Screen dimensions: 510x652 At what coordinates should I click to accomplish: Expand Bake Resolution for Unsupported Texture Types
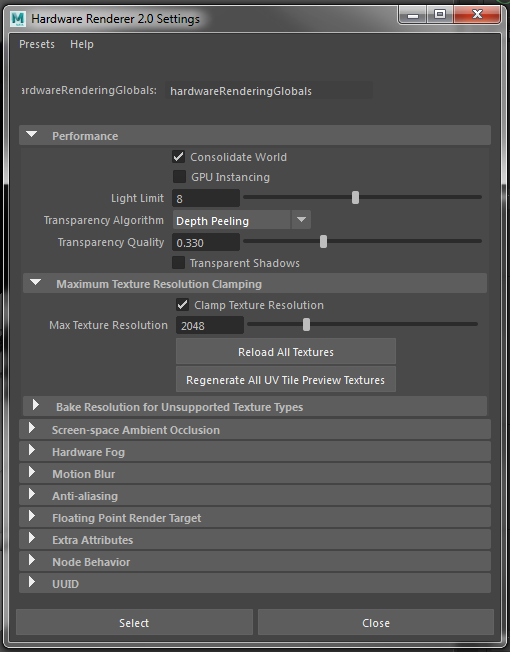pos(255,407)
